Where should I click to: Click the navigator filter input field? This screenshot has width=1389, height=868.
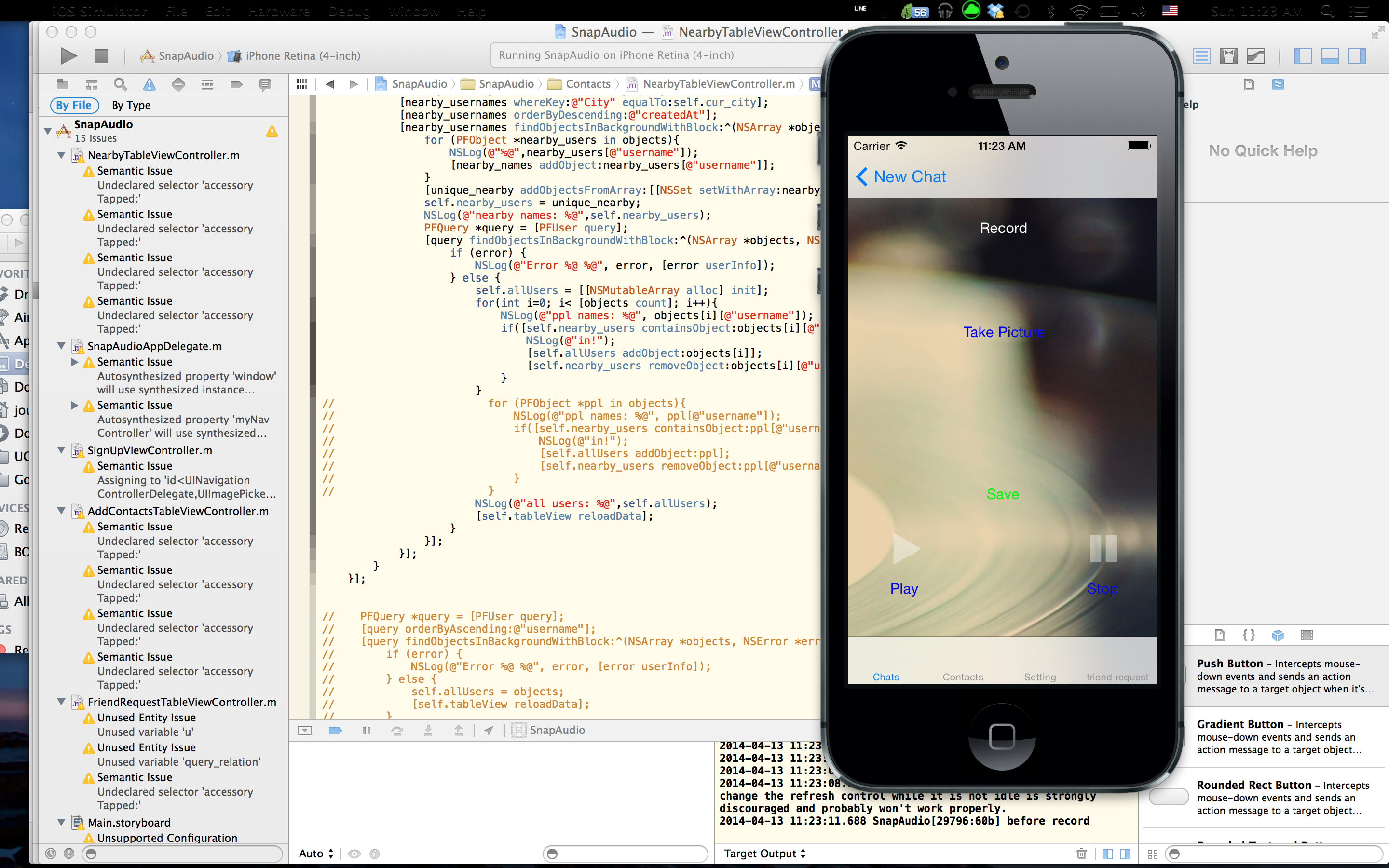coord(184,854)
